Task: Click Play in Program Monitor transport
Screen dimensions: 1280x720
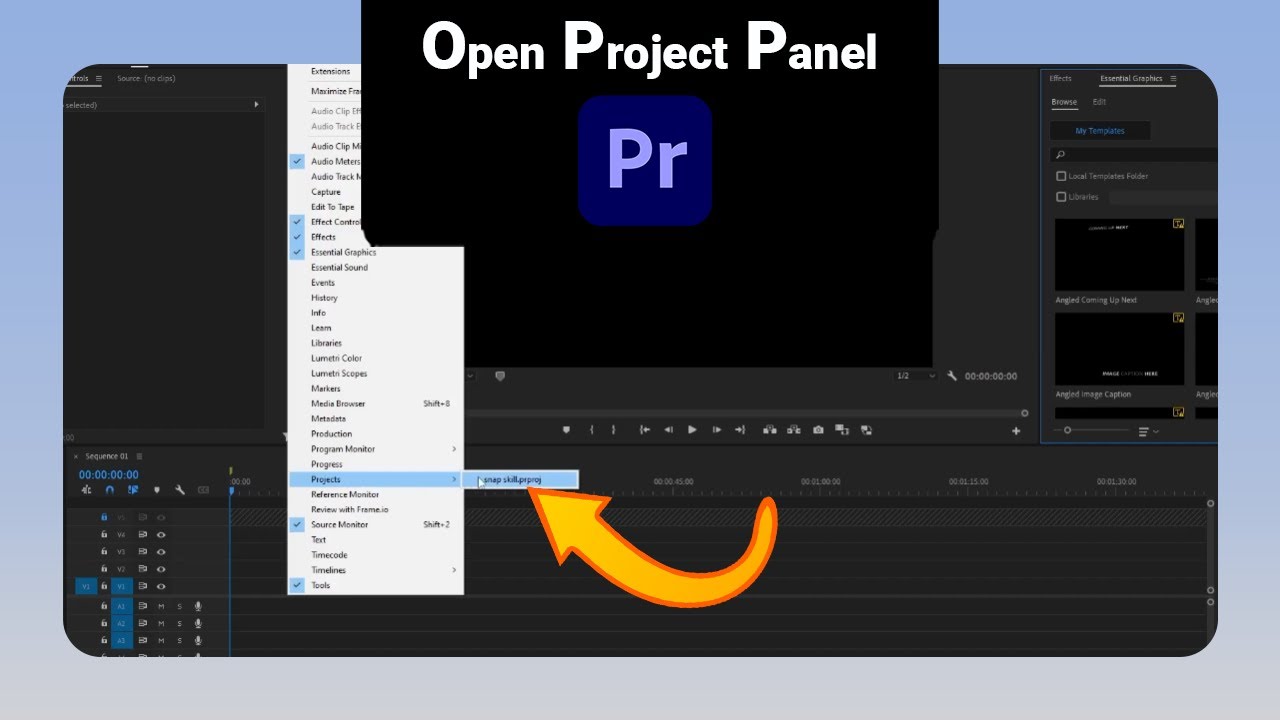Action: click(x=692, y=430)
